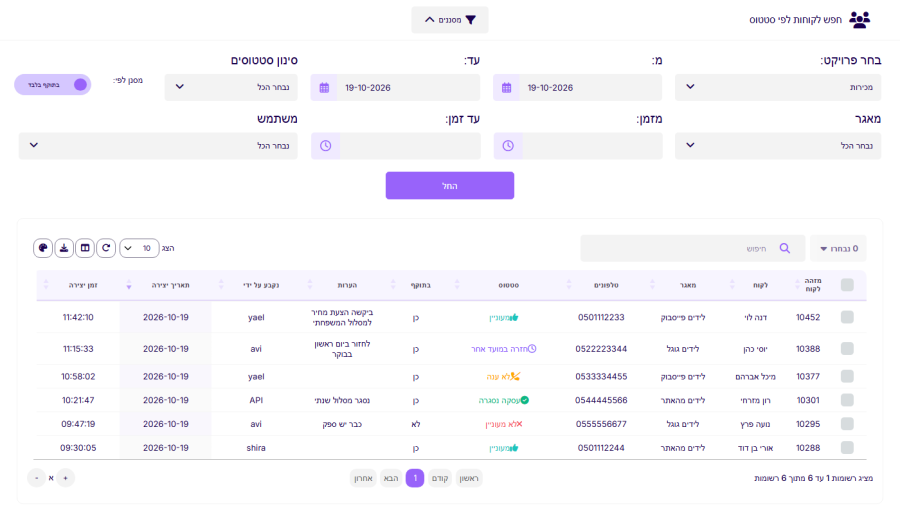This screenshot has height=508, width=900.
Task: Tick the select-all header checkbox
Action: click(x=847, y=285)
